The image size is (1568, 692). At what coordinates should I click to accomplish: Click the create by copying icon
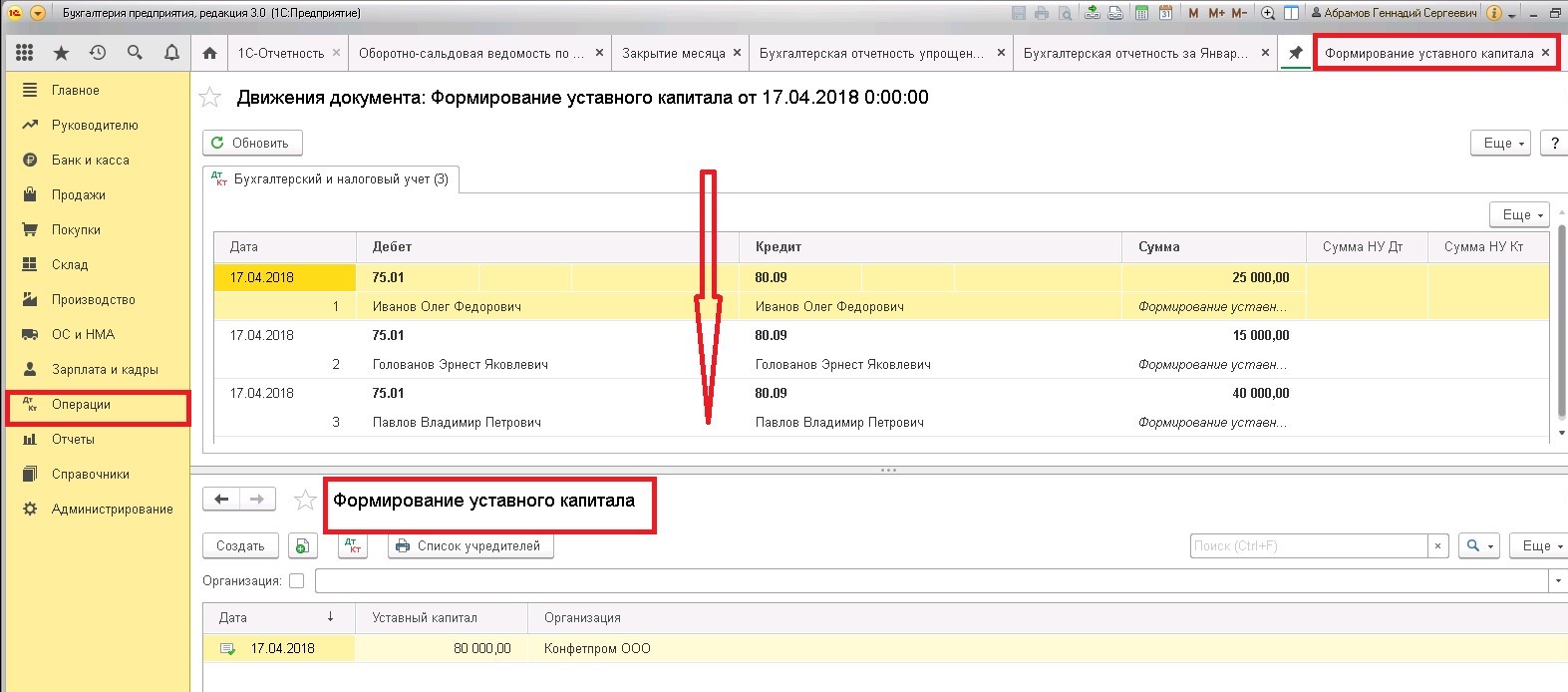point(302,545)
